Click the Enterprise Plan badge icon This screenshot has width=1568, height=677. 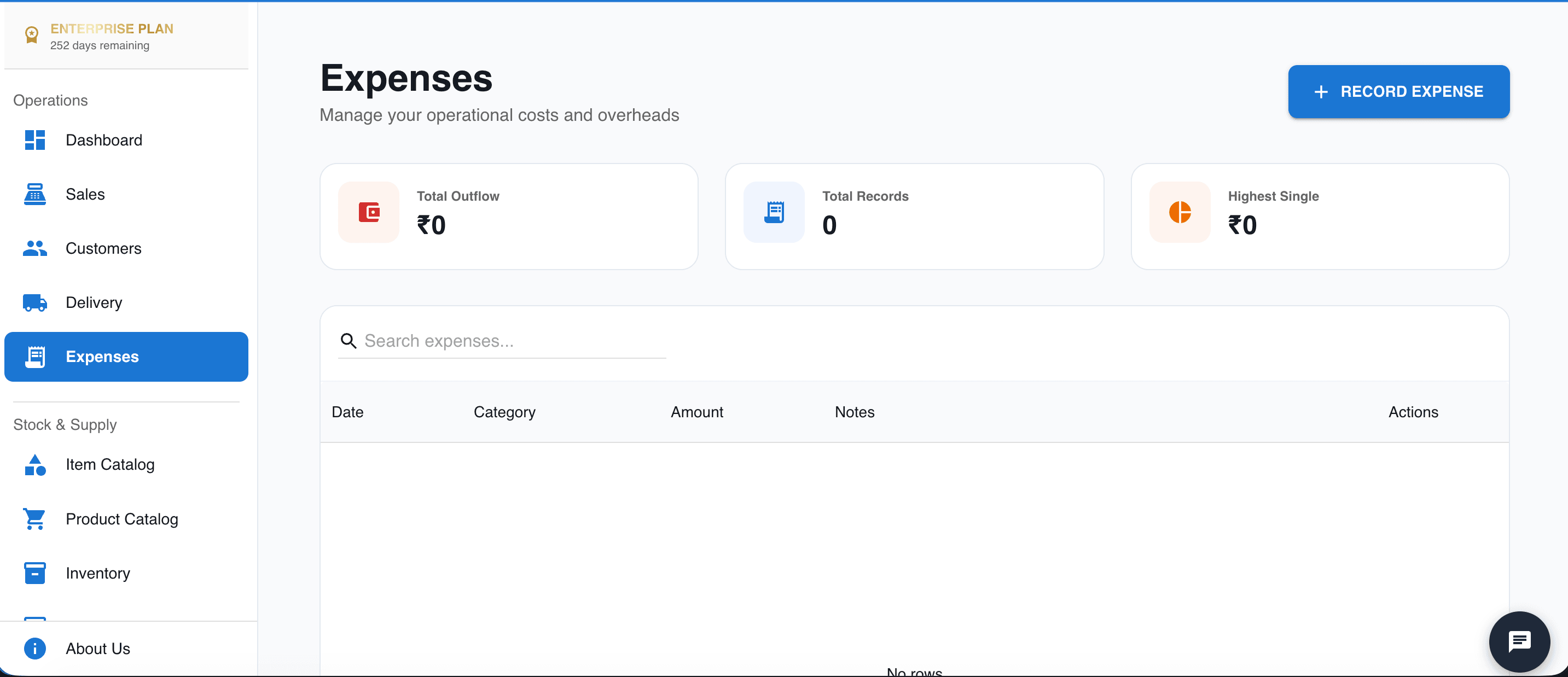[x=32, y=34]
